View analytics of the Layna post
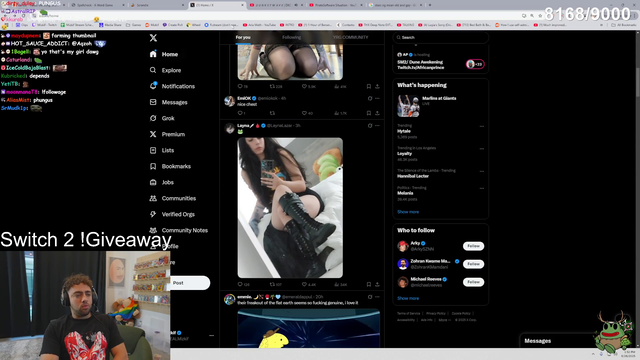 coord(340,284)
